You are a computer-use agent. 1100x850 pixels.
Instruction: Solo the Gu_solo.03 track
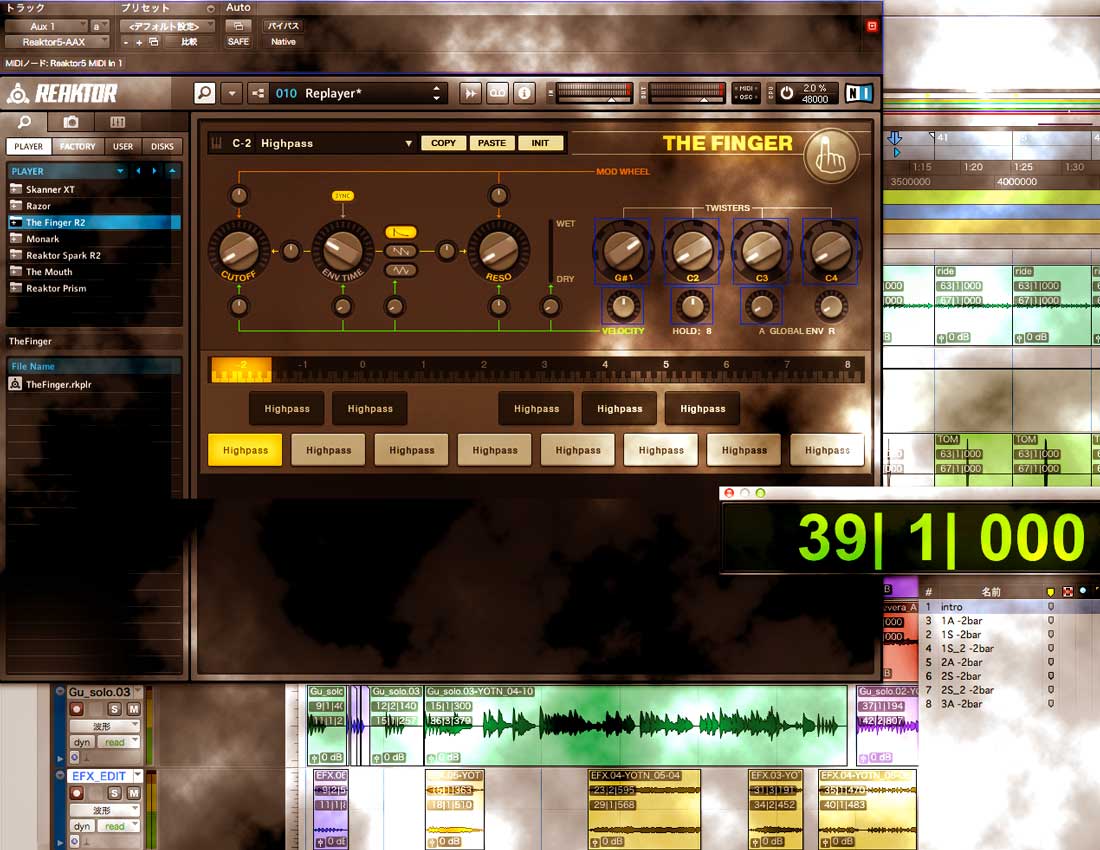click(114, 709)
